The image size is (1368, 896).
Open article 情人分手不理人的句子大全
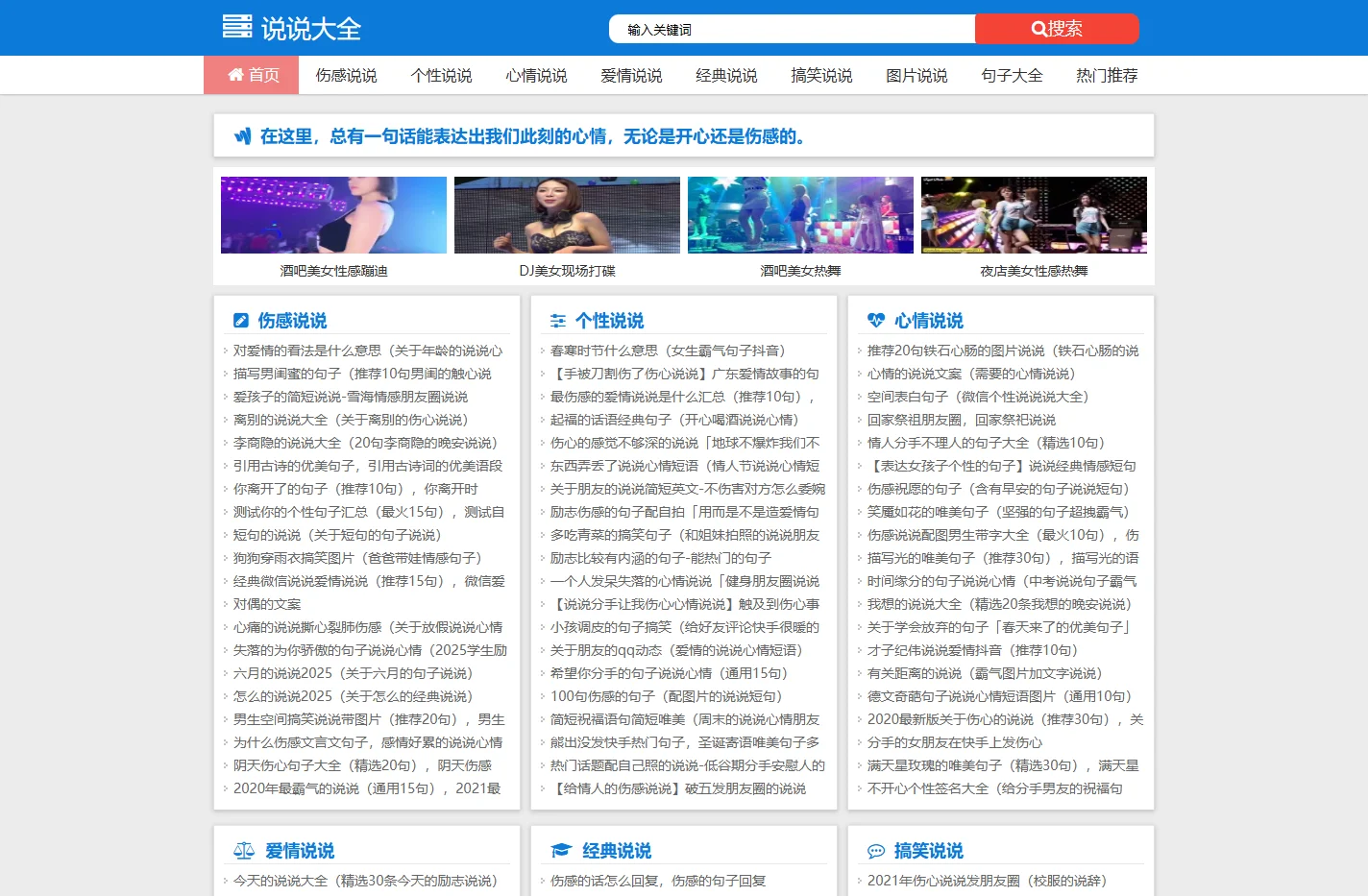coord(987,443)
